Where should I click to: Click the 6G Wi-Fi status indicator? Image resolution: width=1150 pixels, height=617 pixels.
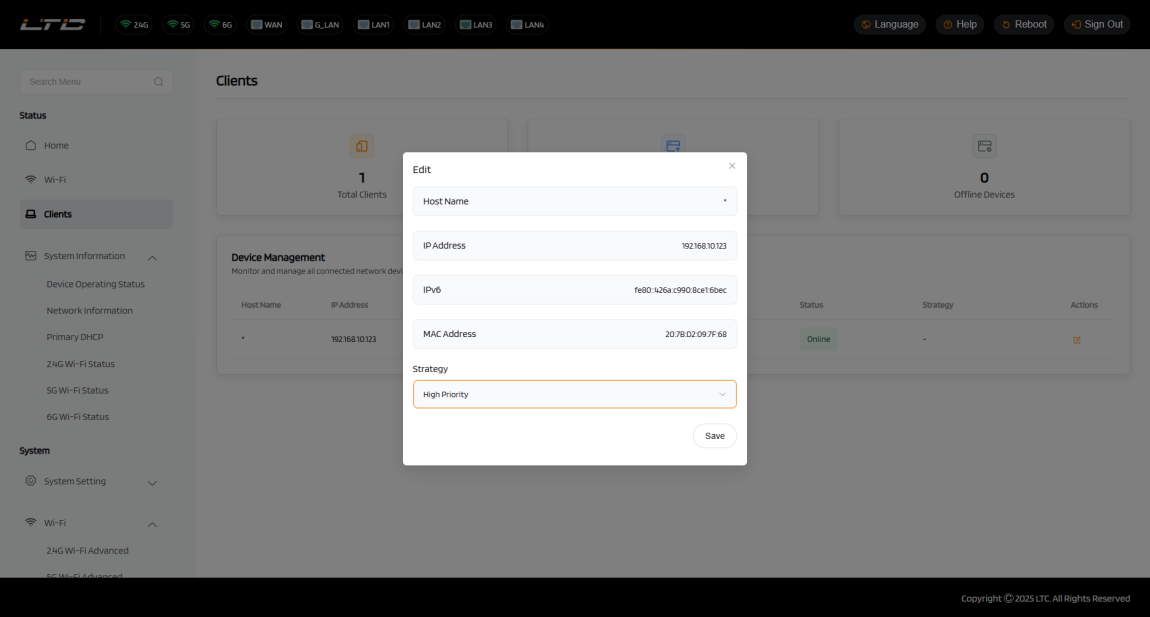(x=220, y=24)
